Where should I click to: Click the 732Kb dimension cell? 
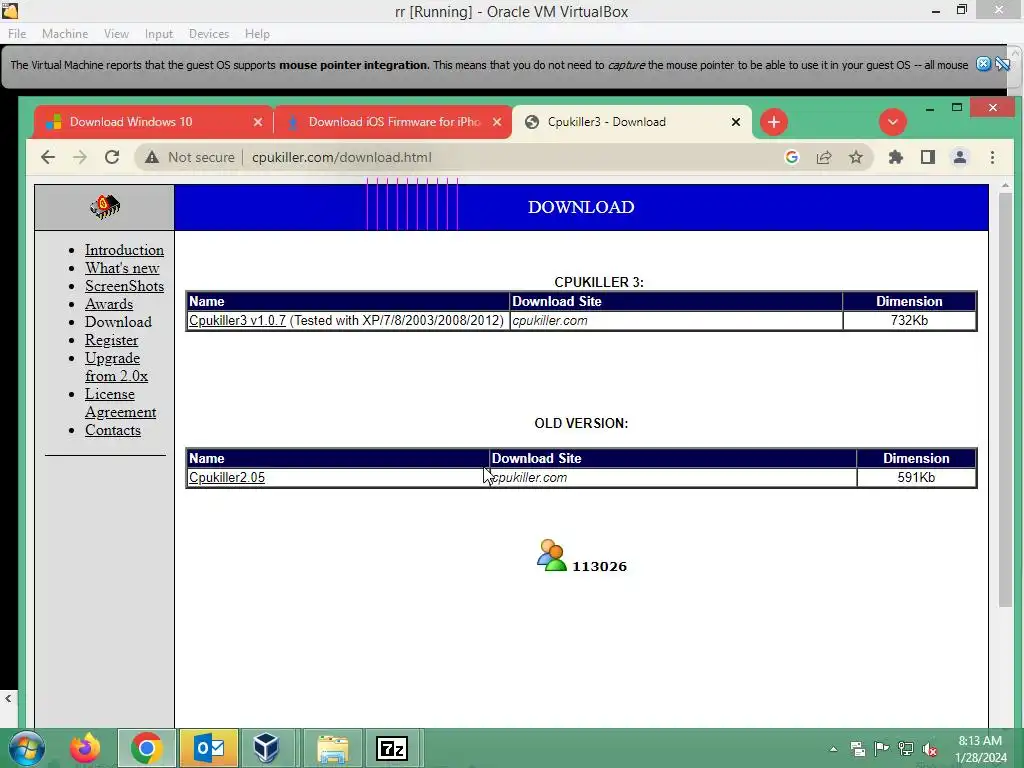[x=909, y=321]
